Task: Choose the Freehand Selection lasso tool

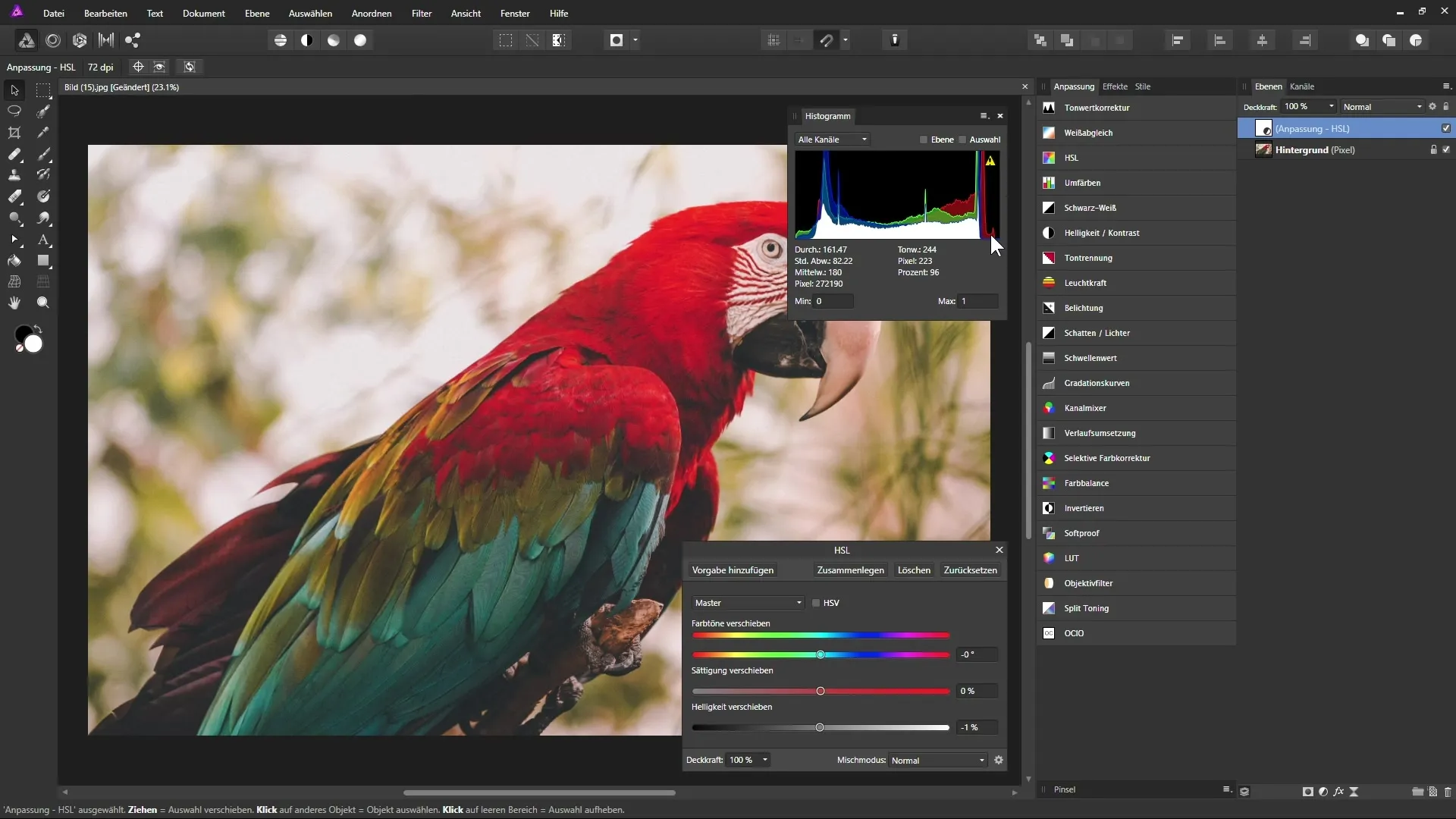Action: (x=14, y=111)
